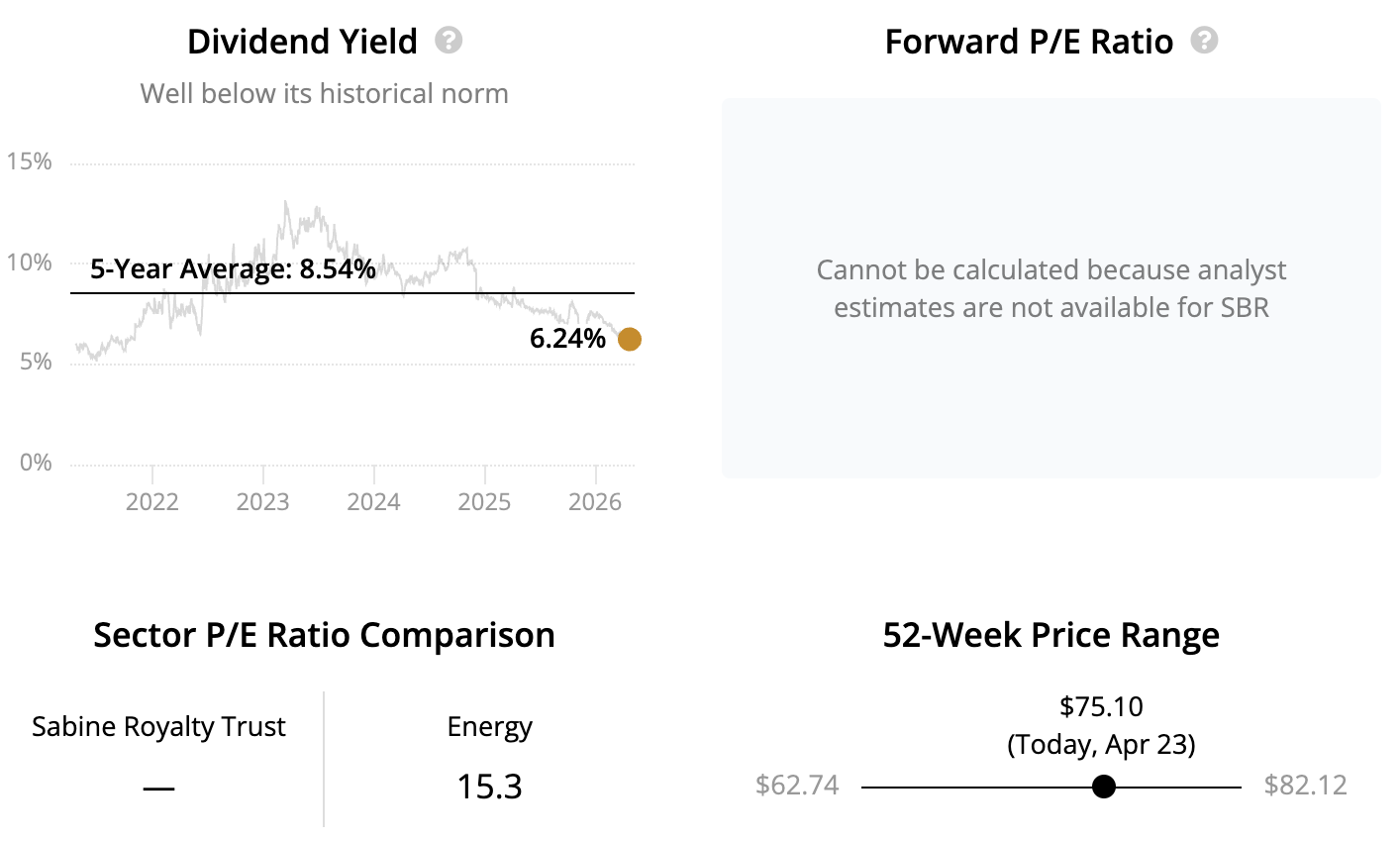The image size is (1400, 842).
Task: Click the Dividend Yield heading
Action: (302, 42)
